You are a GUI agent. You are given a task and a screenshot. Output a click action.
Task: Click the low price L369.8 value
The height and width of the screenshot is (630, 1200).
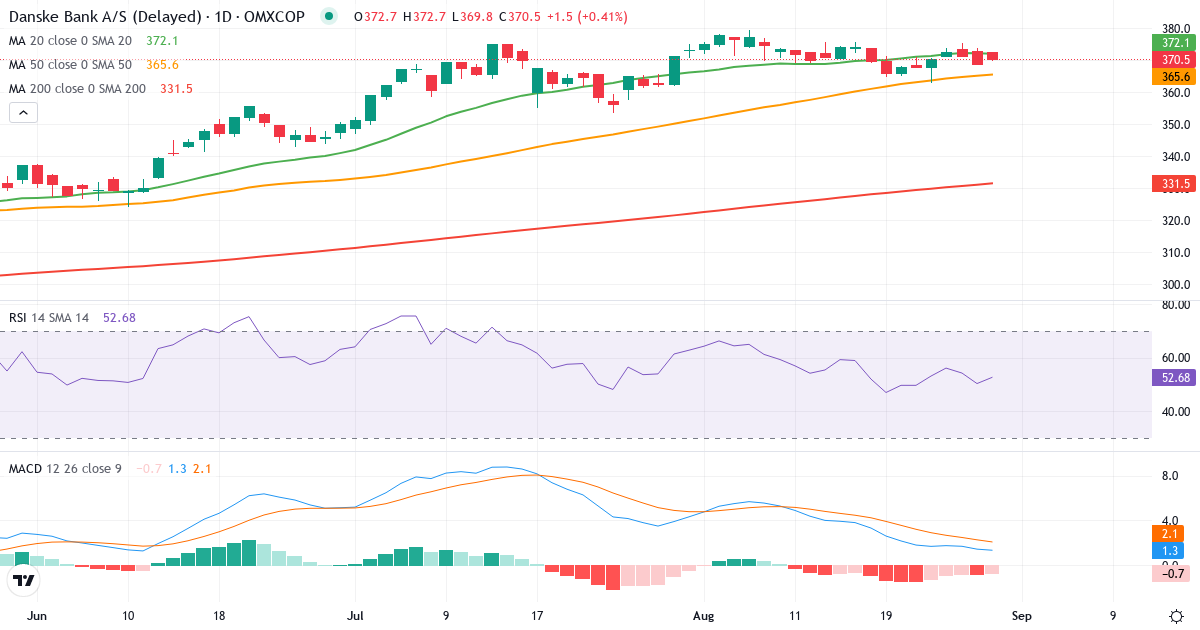click(x=472, y=17)
